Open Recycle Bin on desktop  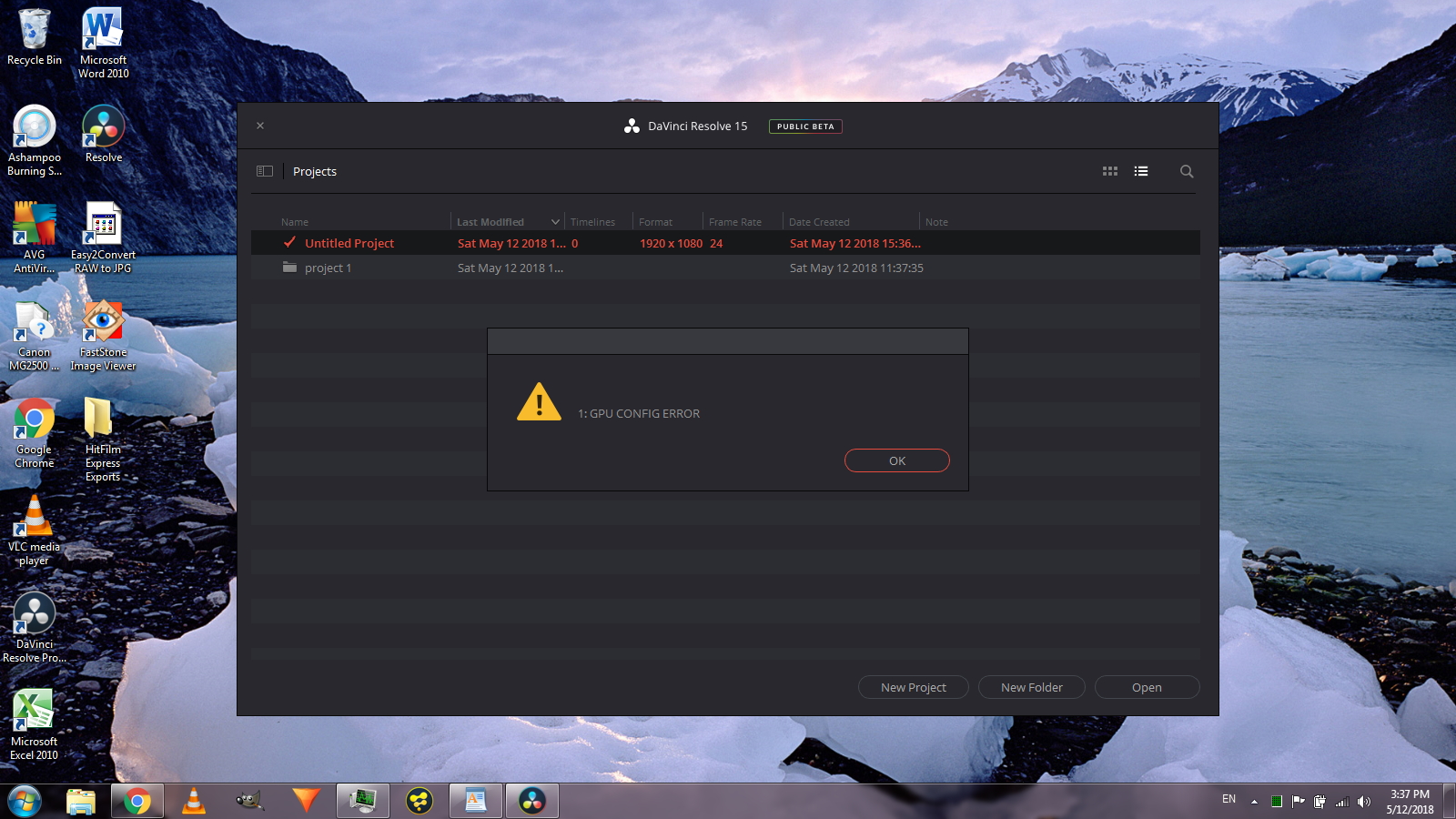35,37
